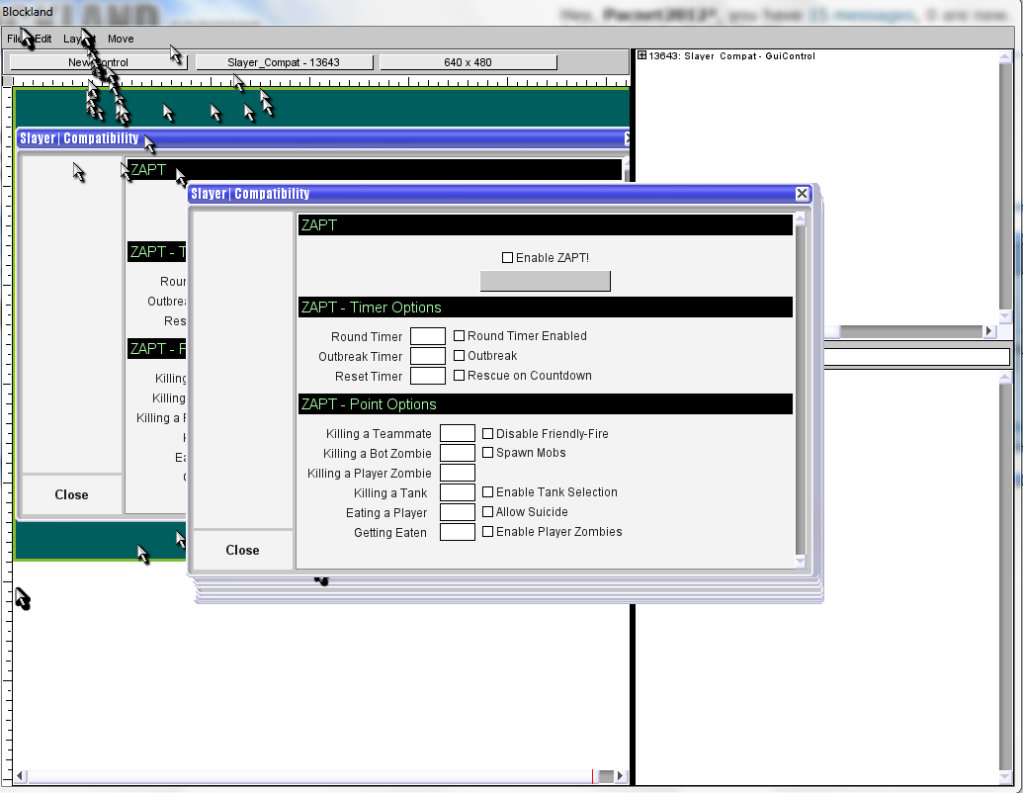The height and width of the screenshot is (793, 1023).
Task: Toggle Round Timer Enabled checkbox
Action: [459, 336]
